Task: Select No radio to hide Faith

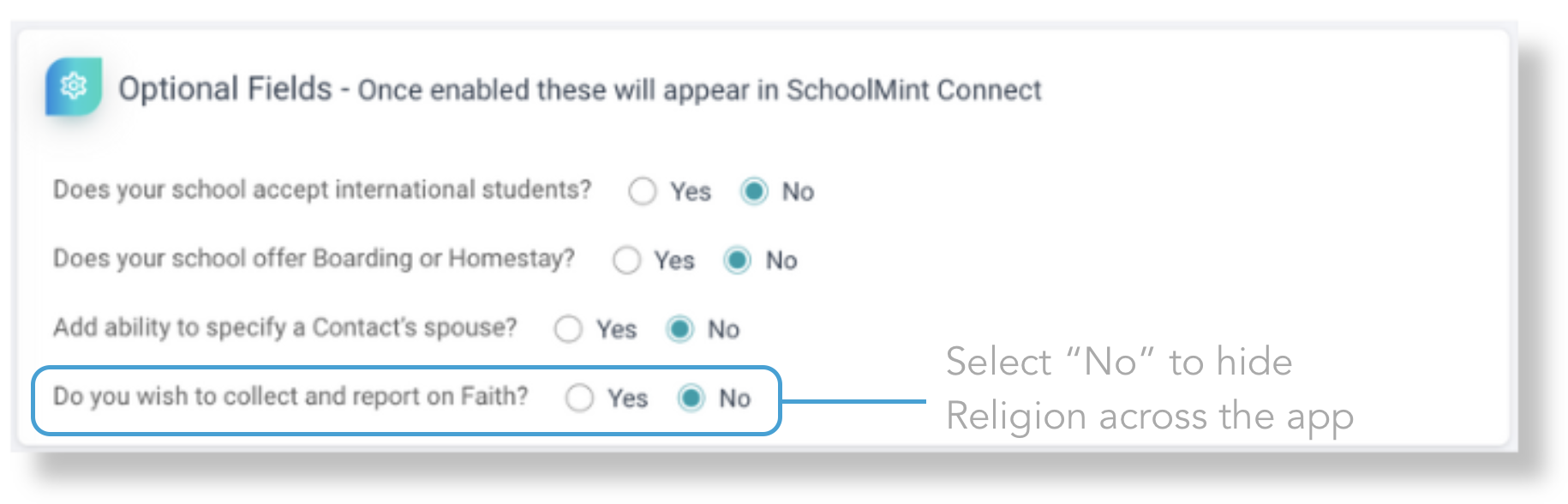Action: [x=691, y=398]
